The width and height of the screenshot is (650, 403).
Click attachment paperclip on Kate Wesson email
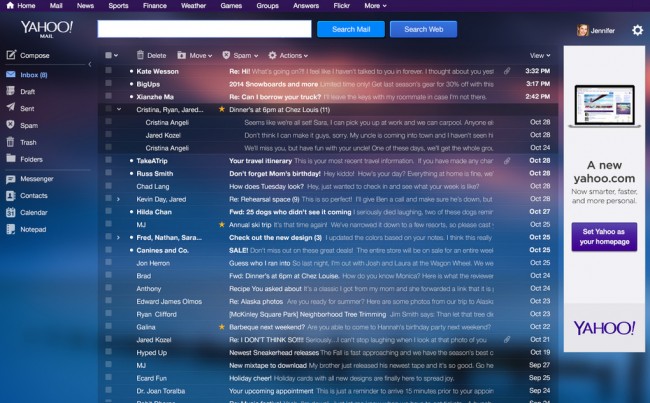point(507,71)
